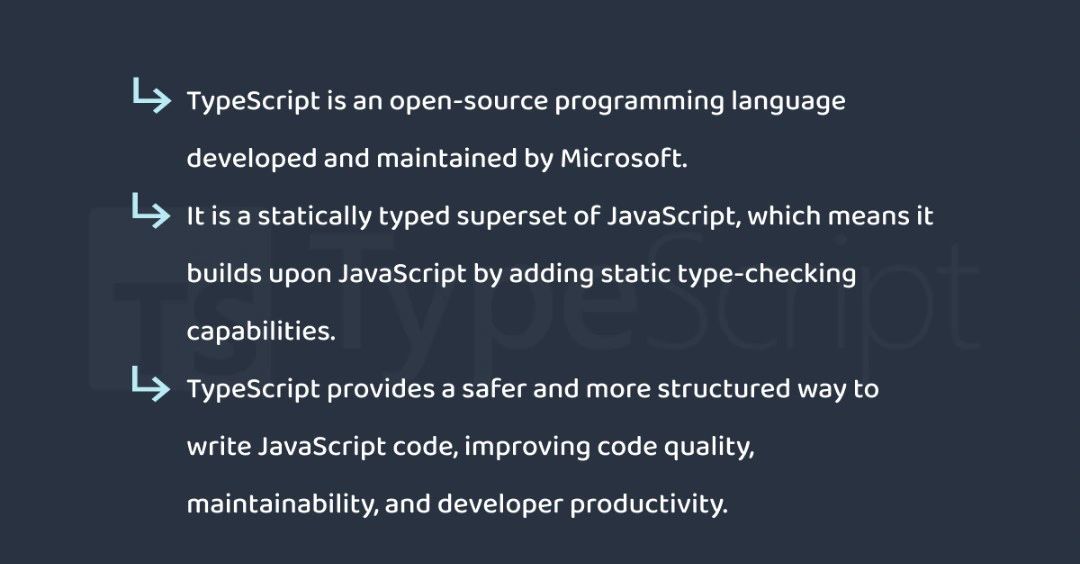Click the line "TypeScript provides a safer and more"

pyautogui.click(x=532, y=389)
